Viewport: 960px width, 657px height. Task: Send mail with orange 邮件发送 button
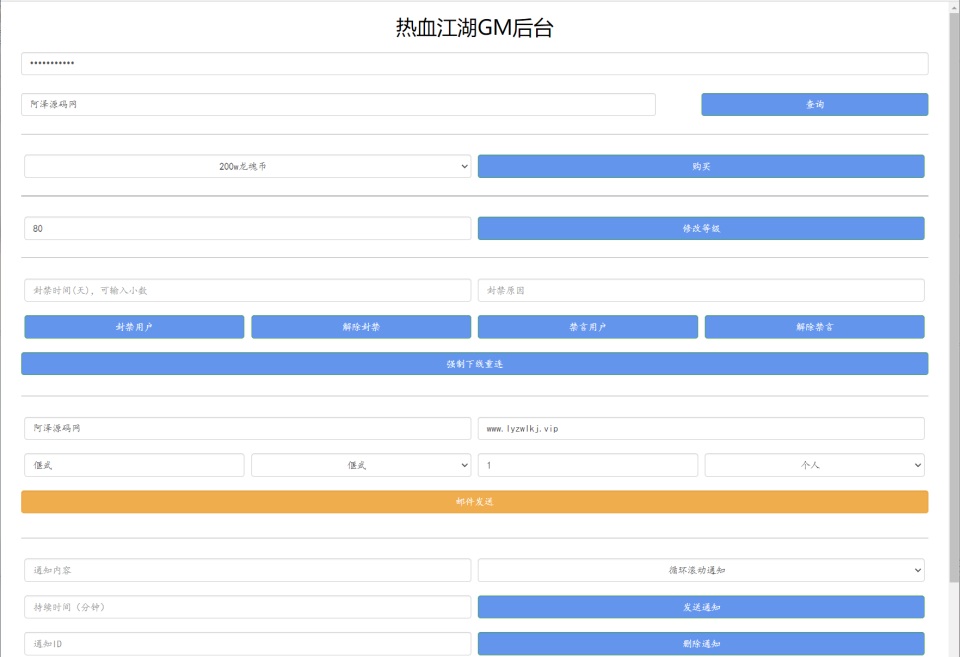coord(474,502)
